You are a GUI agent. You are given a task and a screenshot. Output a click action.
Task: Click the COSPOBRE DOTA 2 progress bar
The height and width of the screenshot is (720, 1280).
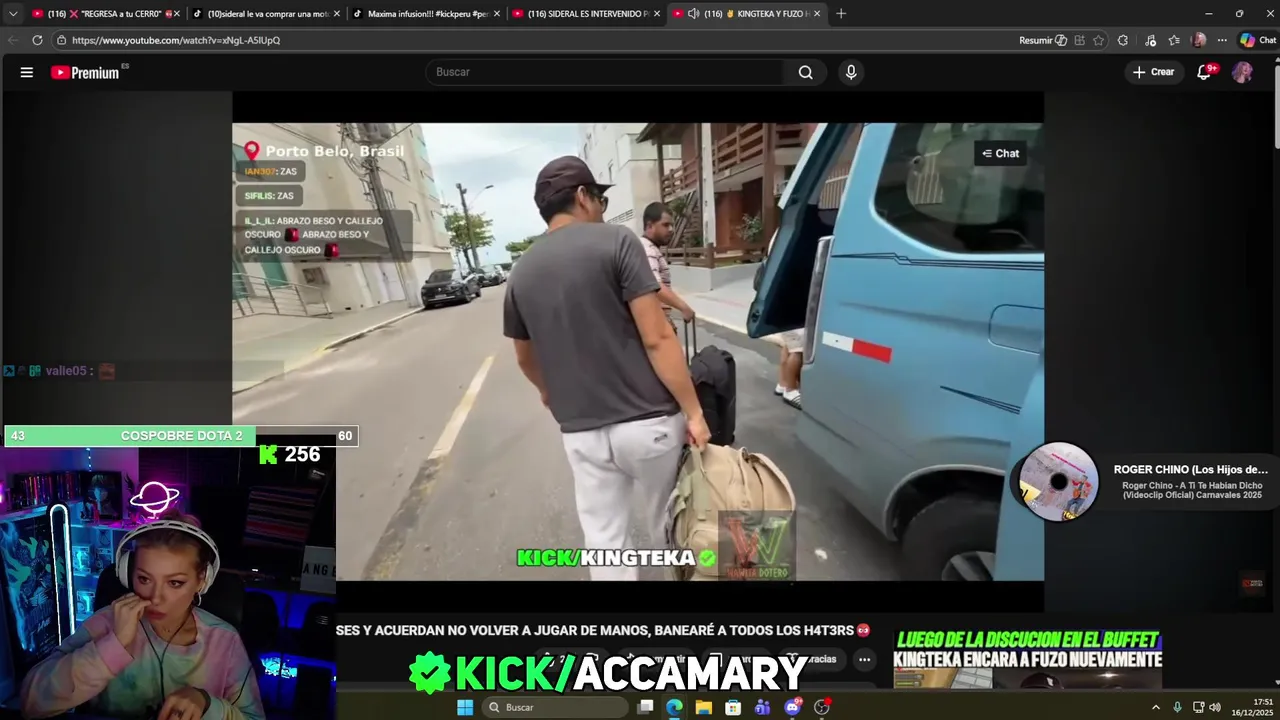(181, 436)
